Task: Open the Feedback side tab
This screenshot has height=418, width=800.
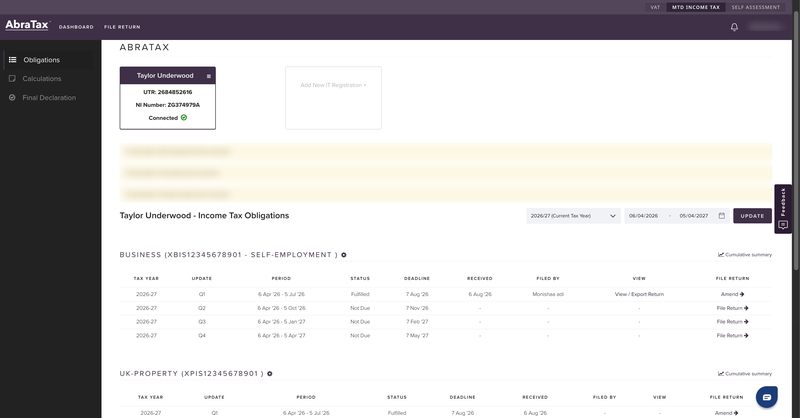Action: pos(783,209)
